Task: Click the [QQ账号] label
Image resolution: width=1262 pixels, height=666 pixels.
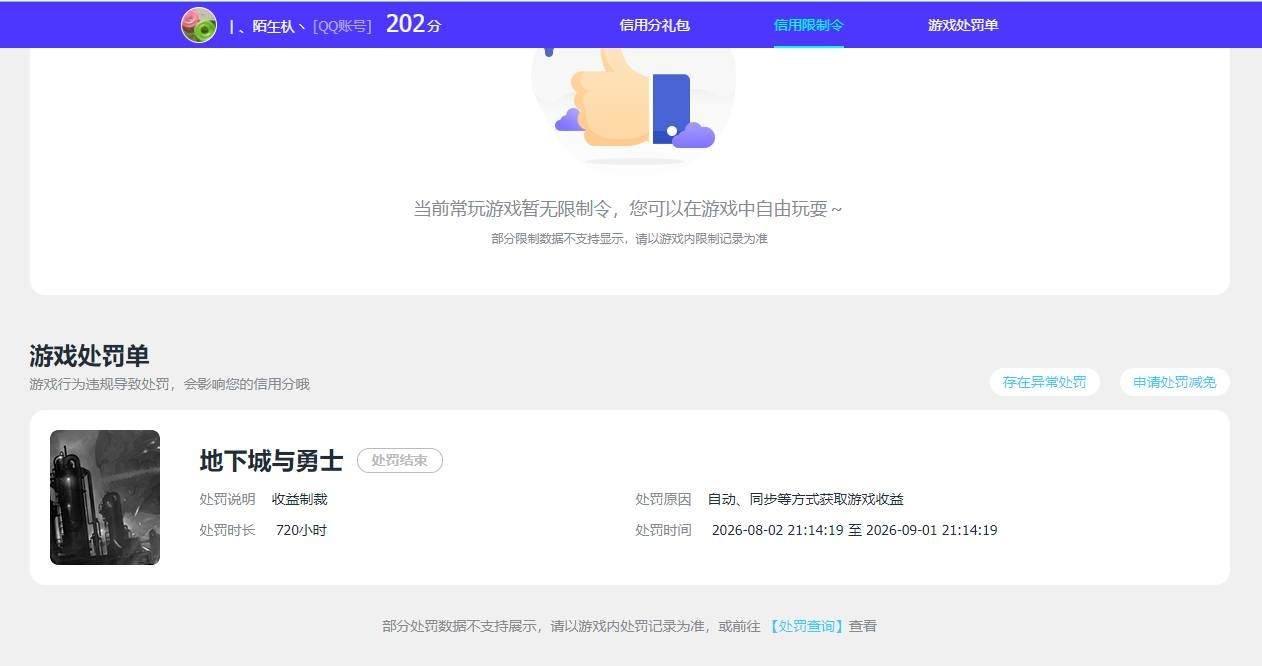Action: [342, 26]
